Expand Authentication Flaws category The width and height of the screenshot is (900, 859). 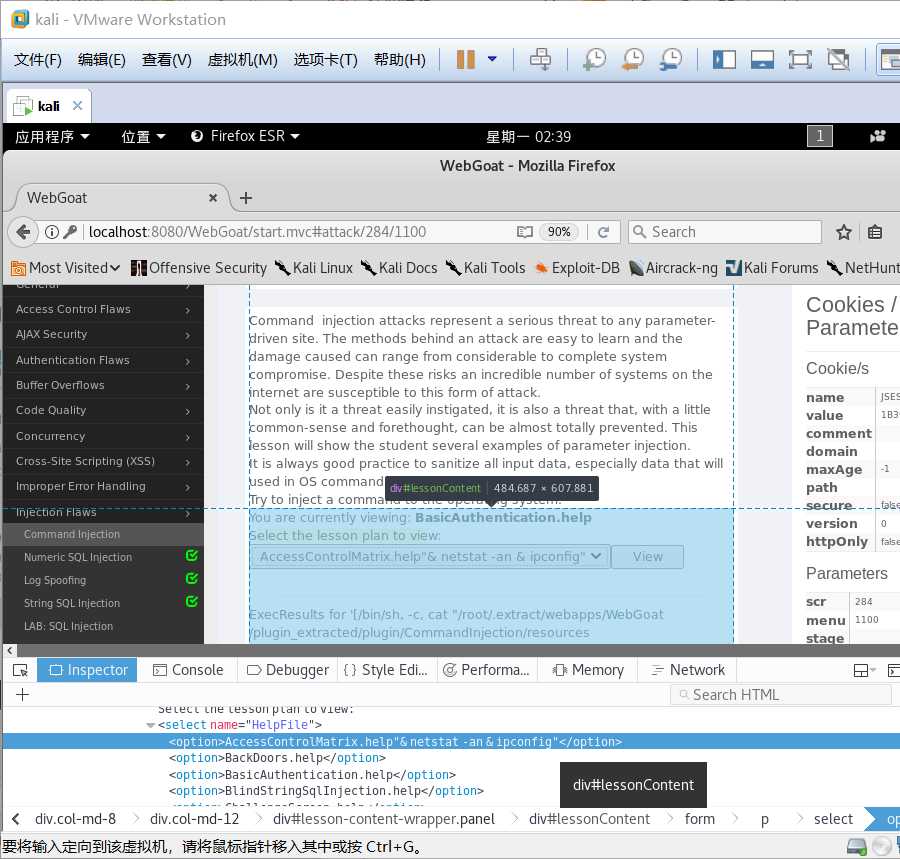tap(103, 360)
